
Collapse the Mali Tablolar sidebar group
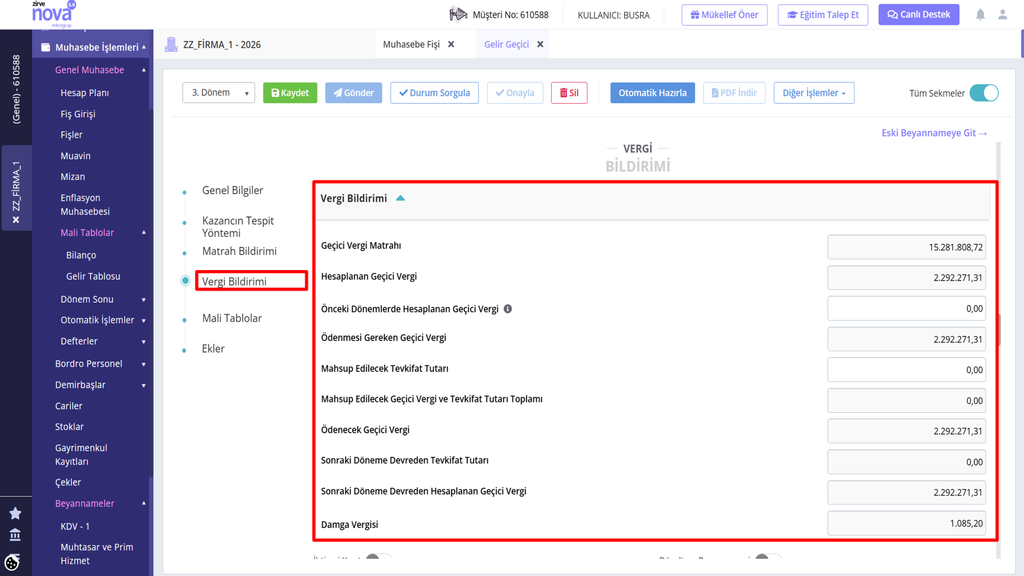point(144,233)
